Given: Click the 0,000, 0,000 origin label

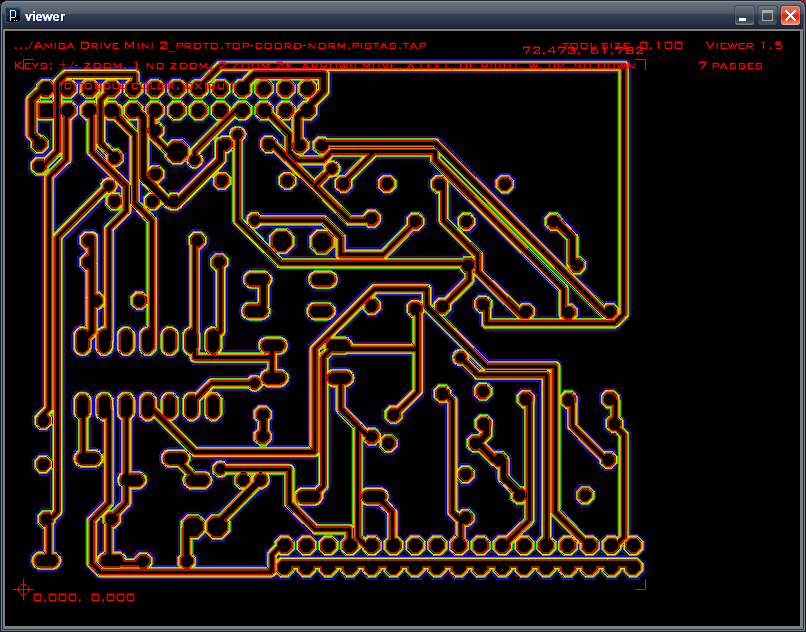Looking at the screenshot, I should point(84,597).
